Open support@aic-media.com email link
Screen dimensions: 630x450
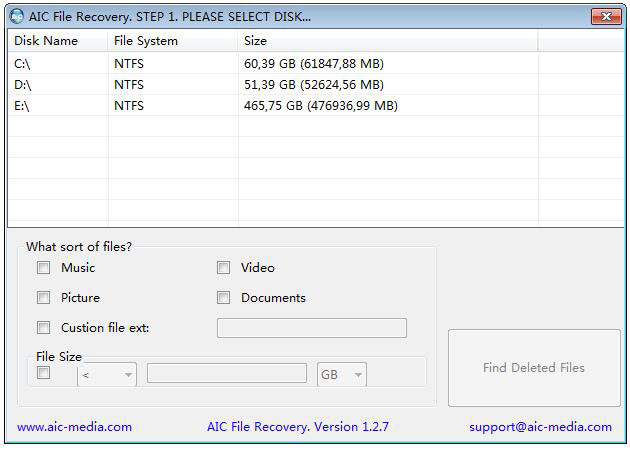[x=540, y=427]
